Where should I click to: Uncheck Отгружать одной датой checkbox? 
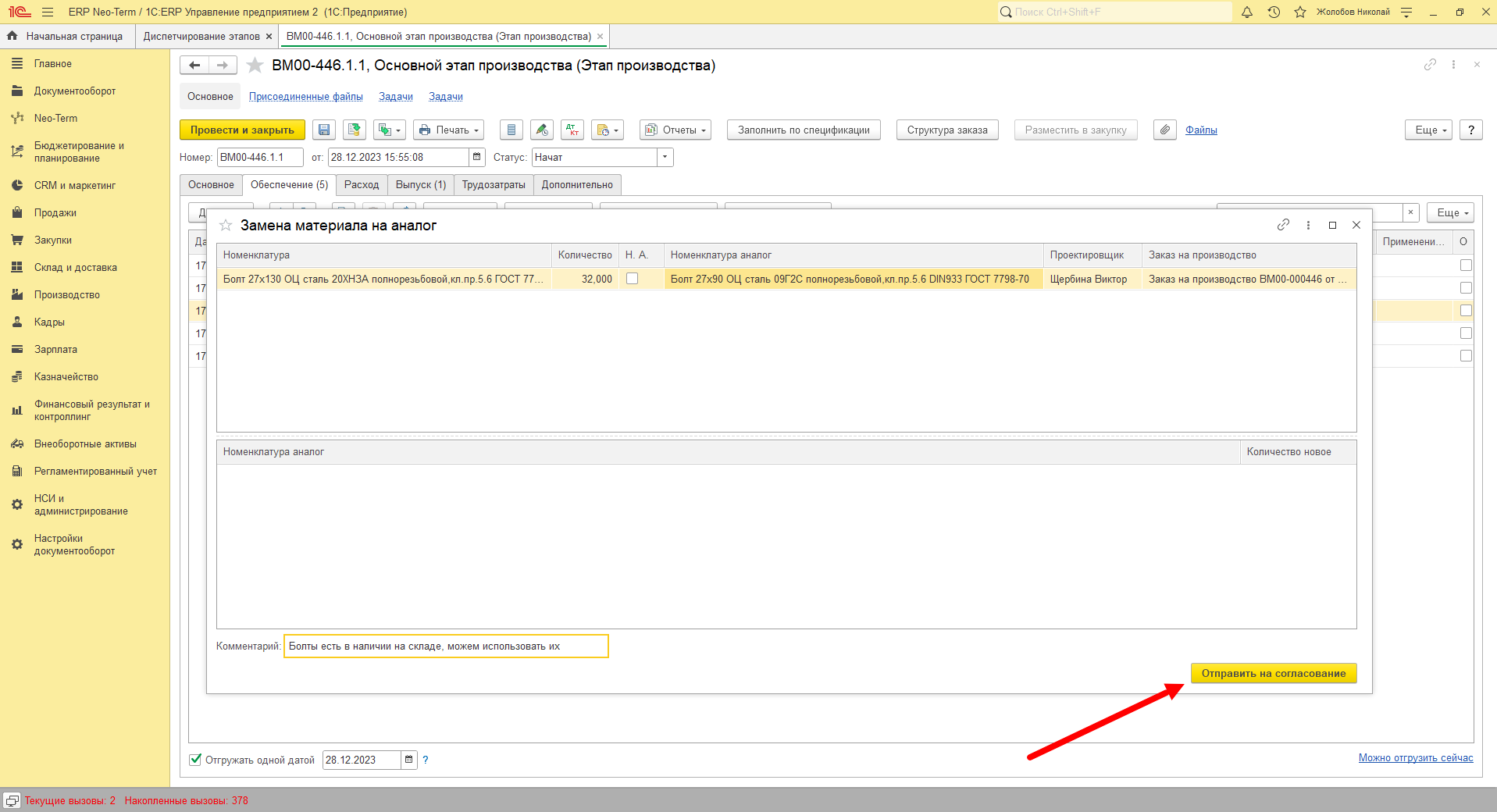point(195,760)
